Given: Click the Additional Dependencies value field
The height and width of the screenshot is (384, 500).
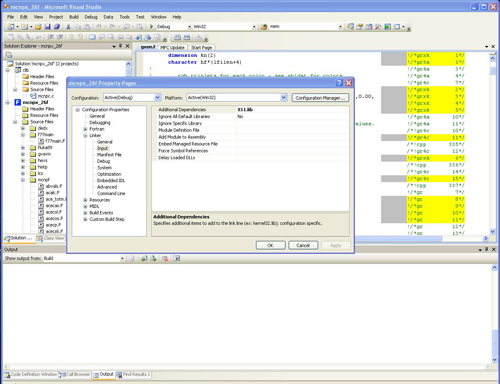Looking at the screenshot, I should pyautogui.click(x=292, y=110).
